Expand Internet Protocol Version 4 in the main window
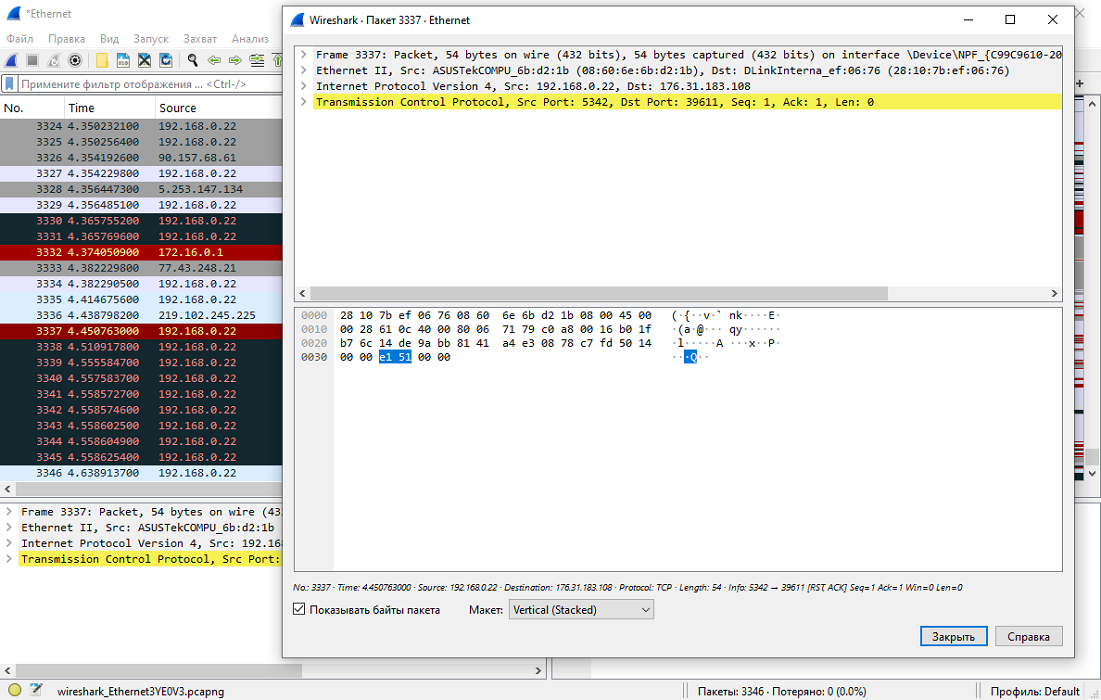The image size is (1101, 700). (8, 543)
